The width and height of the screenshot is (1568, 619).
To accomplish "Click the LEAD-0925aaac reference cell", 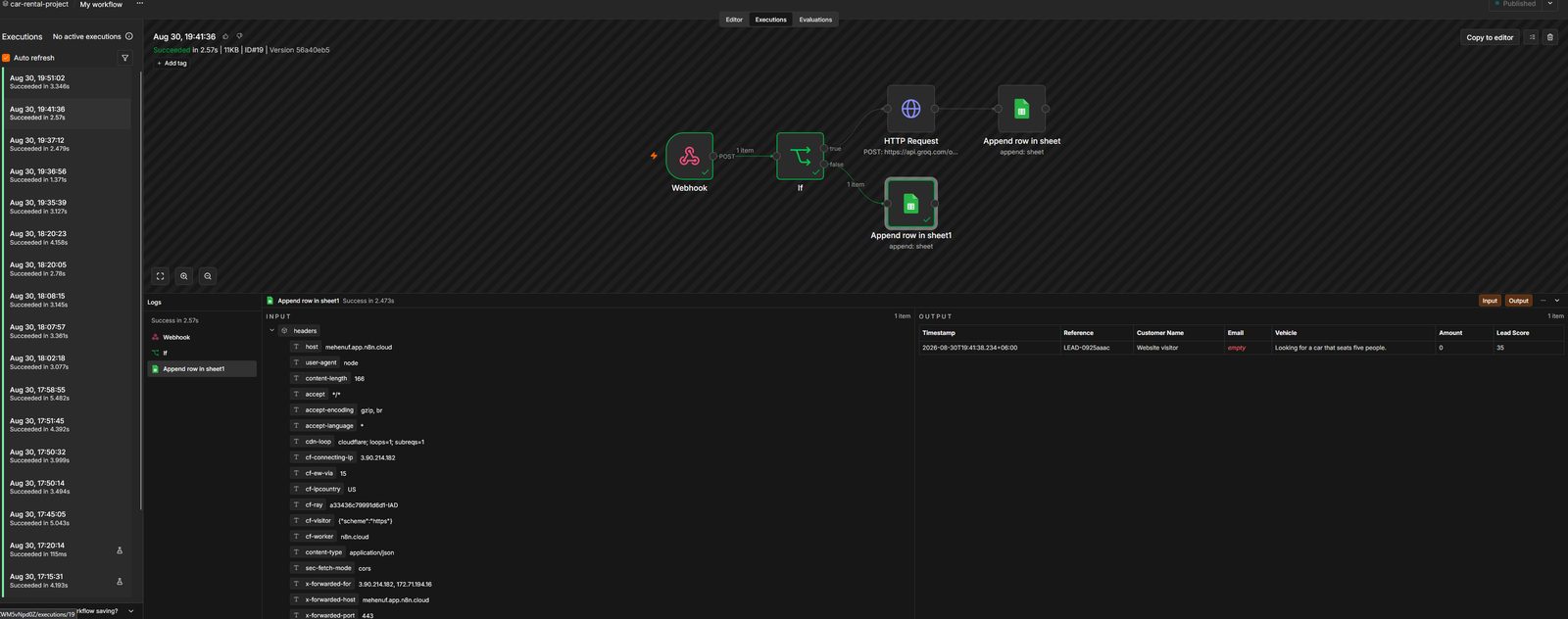I will tap(1096, 348).
